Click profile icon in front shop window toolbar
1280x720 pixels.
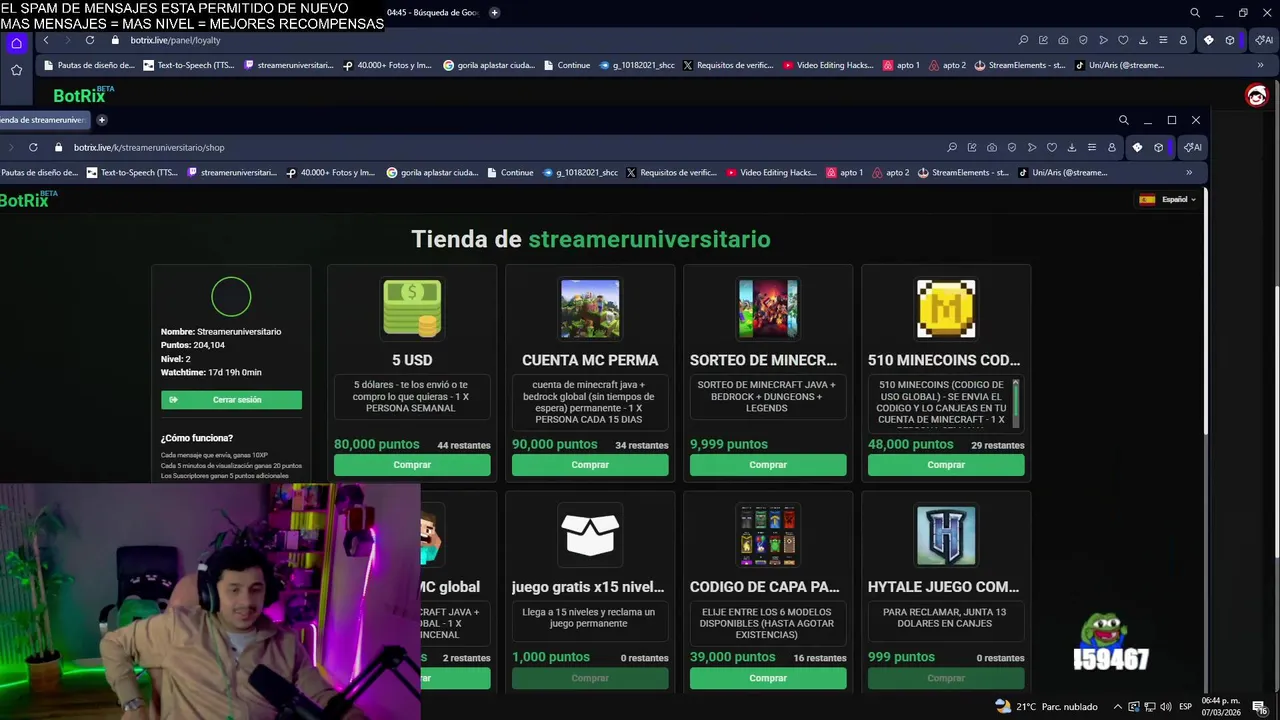(x=1112, y=147)
